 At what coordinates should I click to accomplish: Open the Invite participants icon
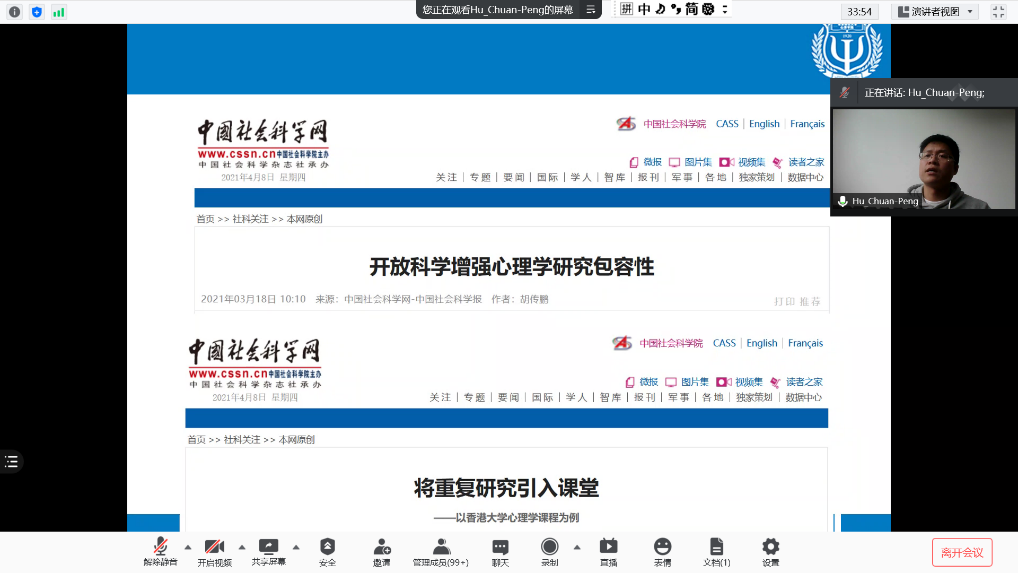click(x=382, y=550)
